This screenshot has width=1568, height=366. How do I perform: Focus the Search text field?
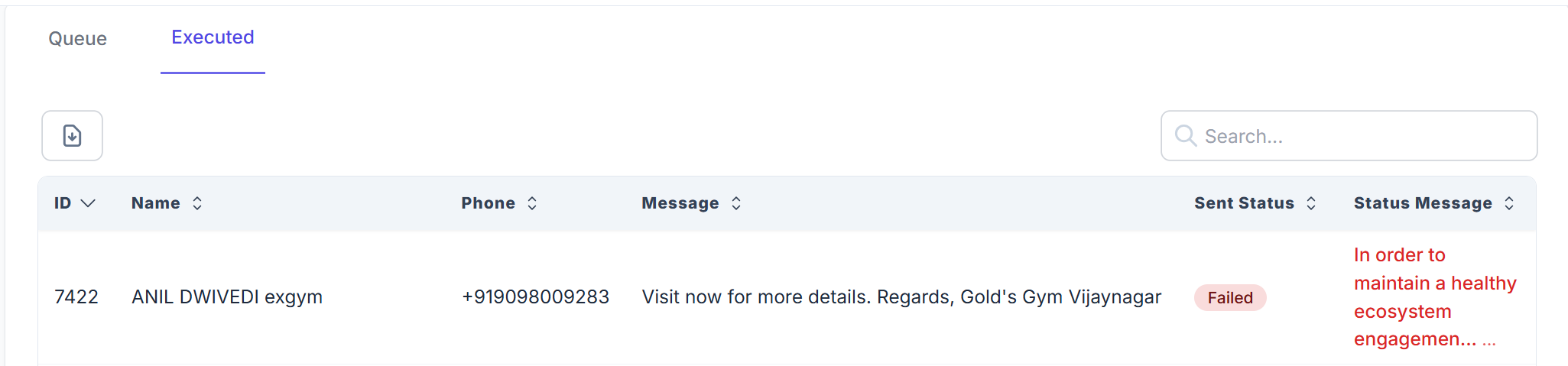click(x=1361, y=136)
